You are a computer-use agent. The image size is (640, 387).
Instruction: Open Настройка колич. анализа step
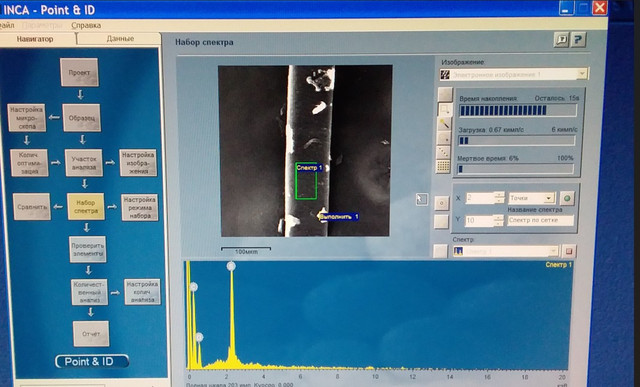(142, 292)
